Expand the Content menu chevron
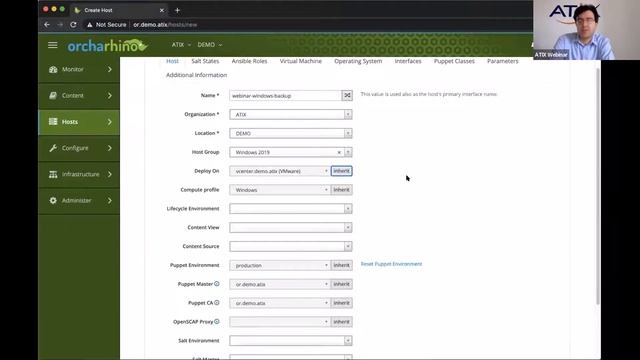The width and height of the screenshot is (640, 360). click(109, 96)
